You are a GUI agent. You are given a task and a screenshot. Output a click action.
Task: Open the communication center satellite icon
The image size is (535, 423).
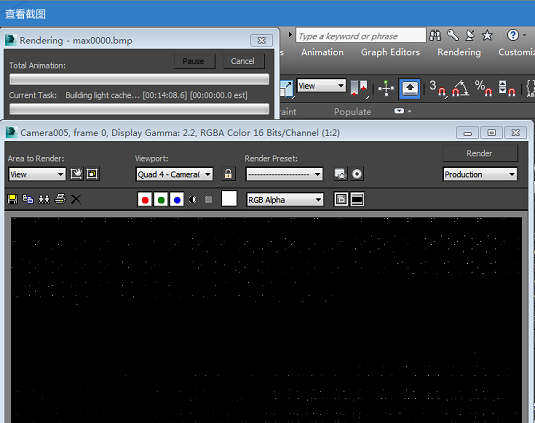click(470, 35)
